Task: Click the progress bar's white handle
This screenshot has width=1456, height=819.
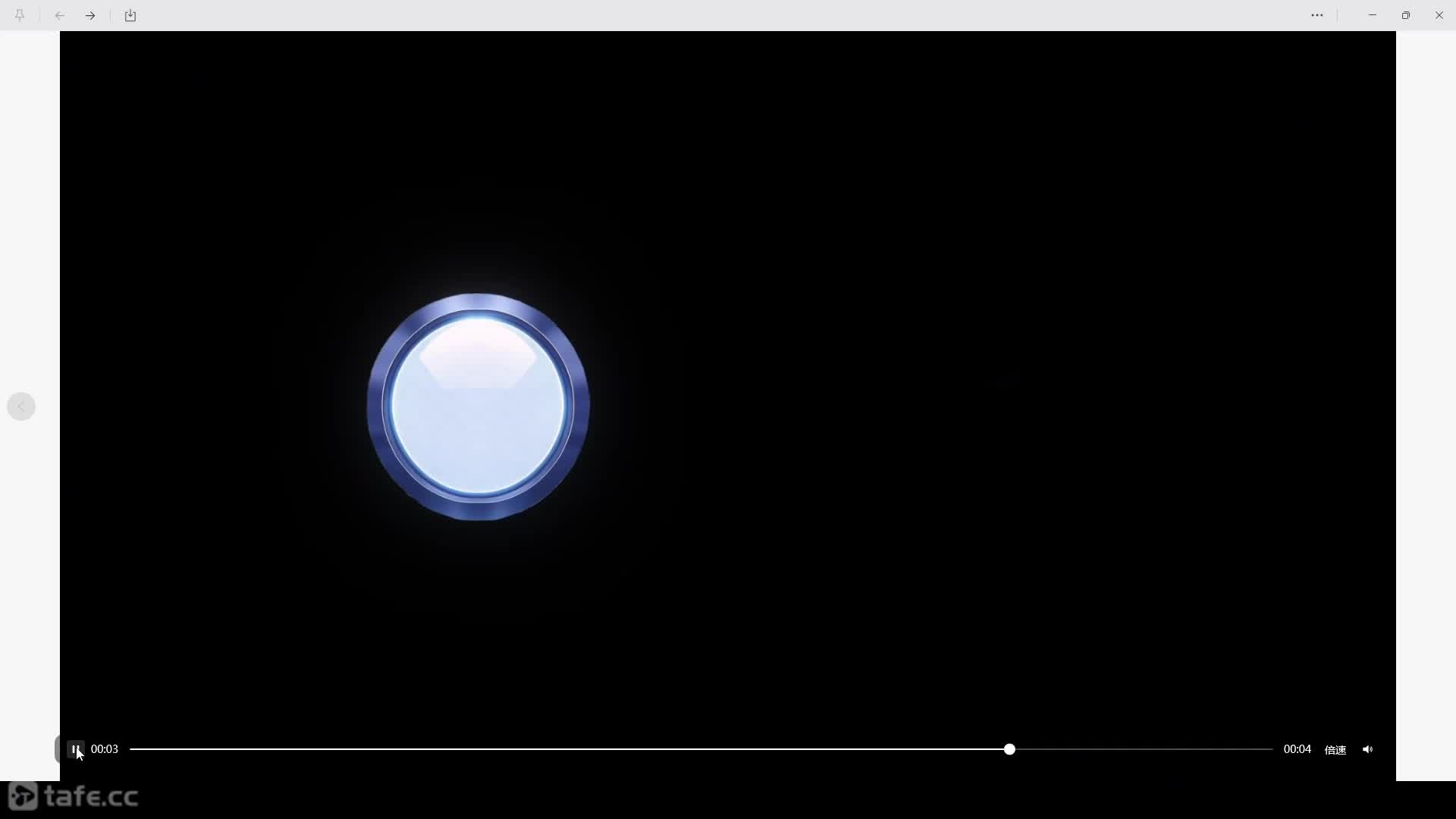Action: pyautogui.click(x=1009, y=749)
